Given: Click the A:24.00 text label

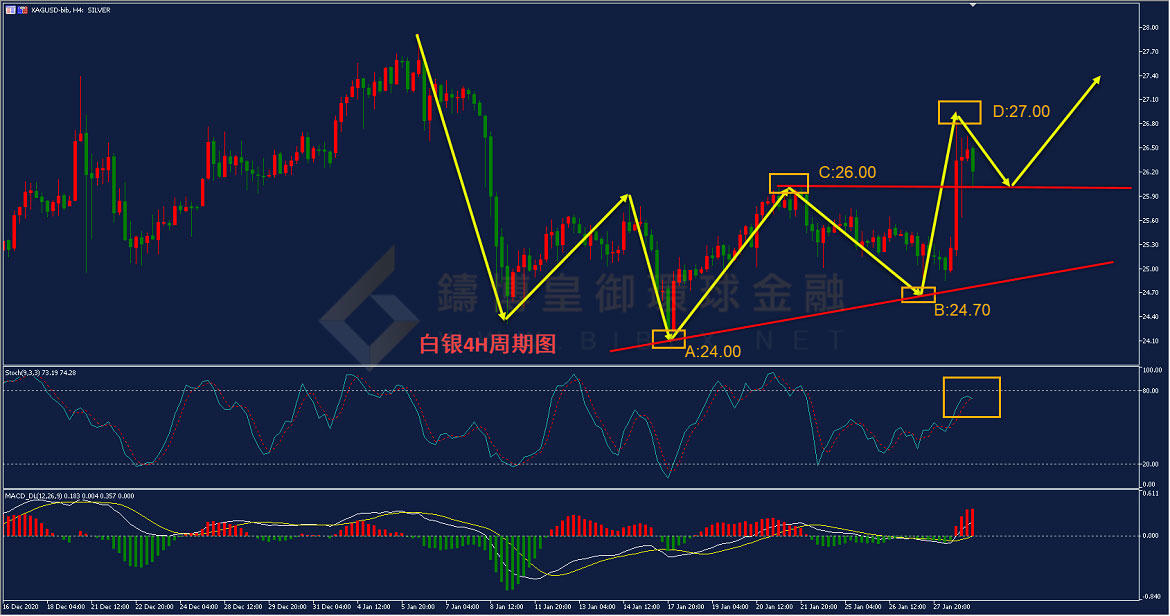Looking at the screenshot, I should (713, 351).
